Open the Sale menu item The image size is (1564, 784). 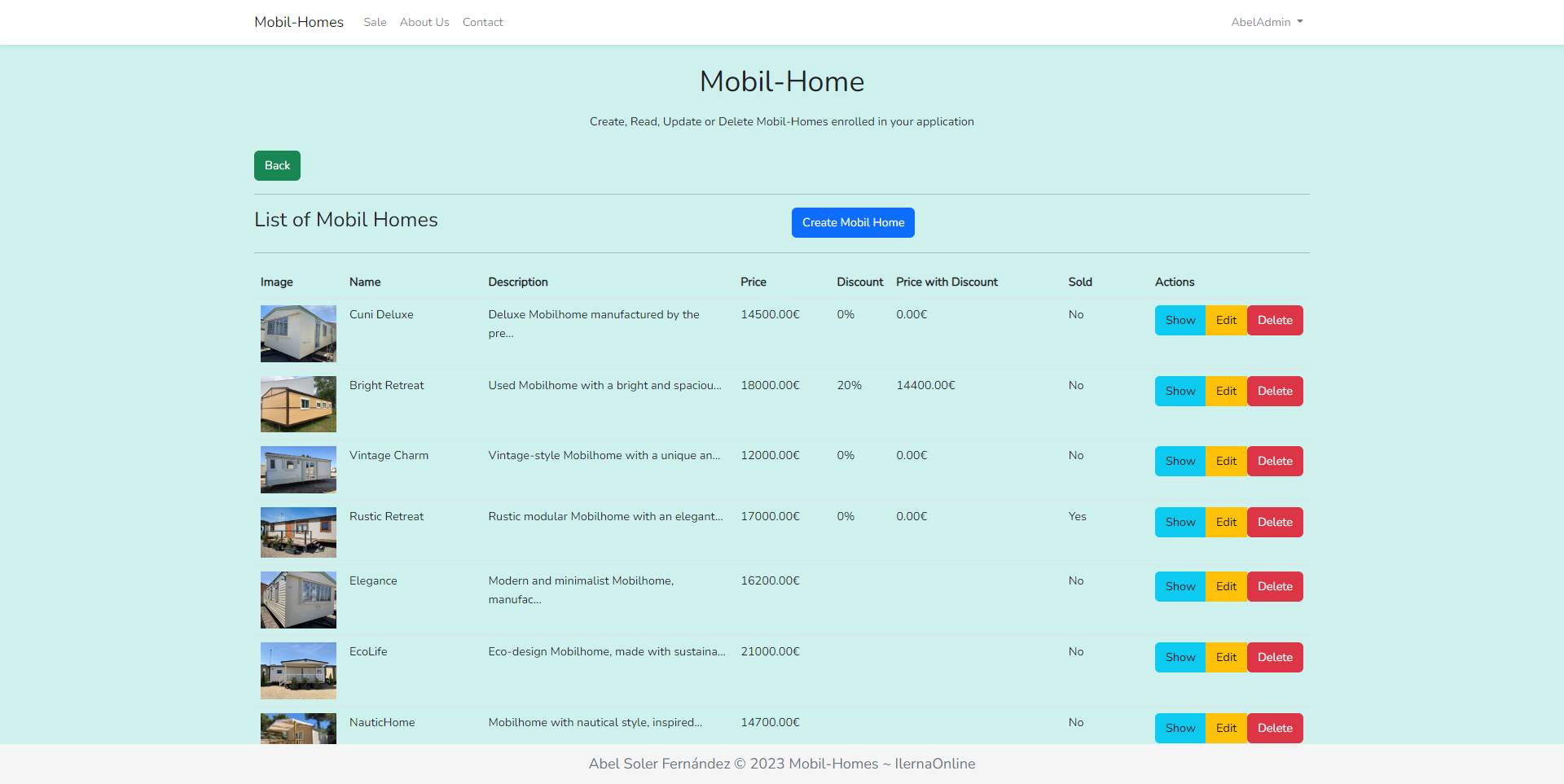pos(375,22)
